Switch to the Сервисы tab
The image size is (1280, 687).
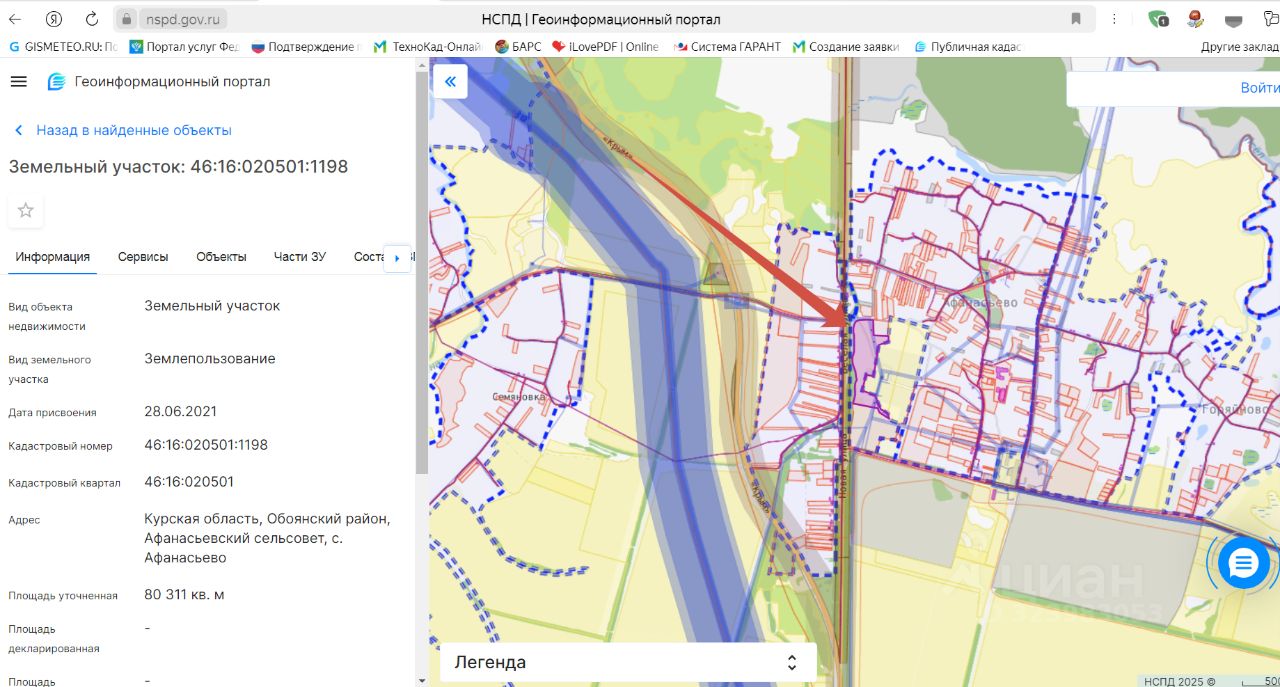(143, 257)
